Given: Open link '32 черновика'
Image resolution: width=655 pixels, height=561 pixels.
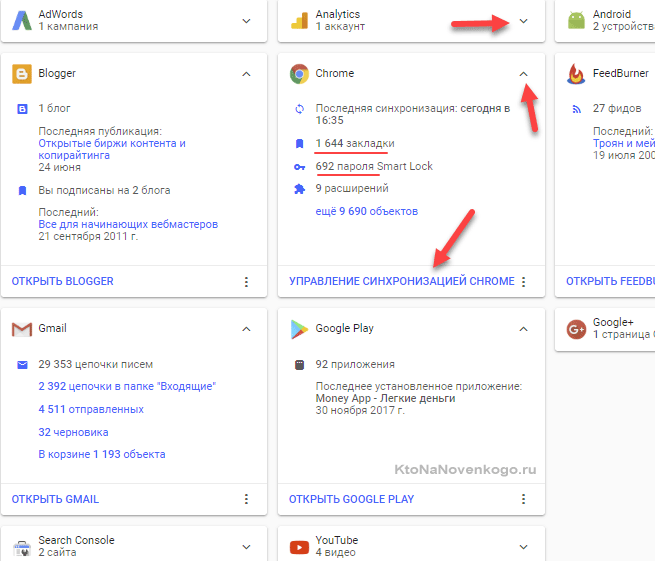Looking at the screenshot, I should pos(73,432).
